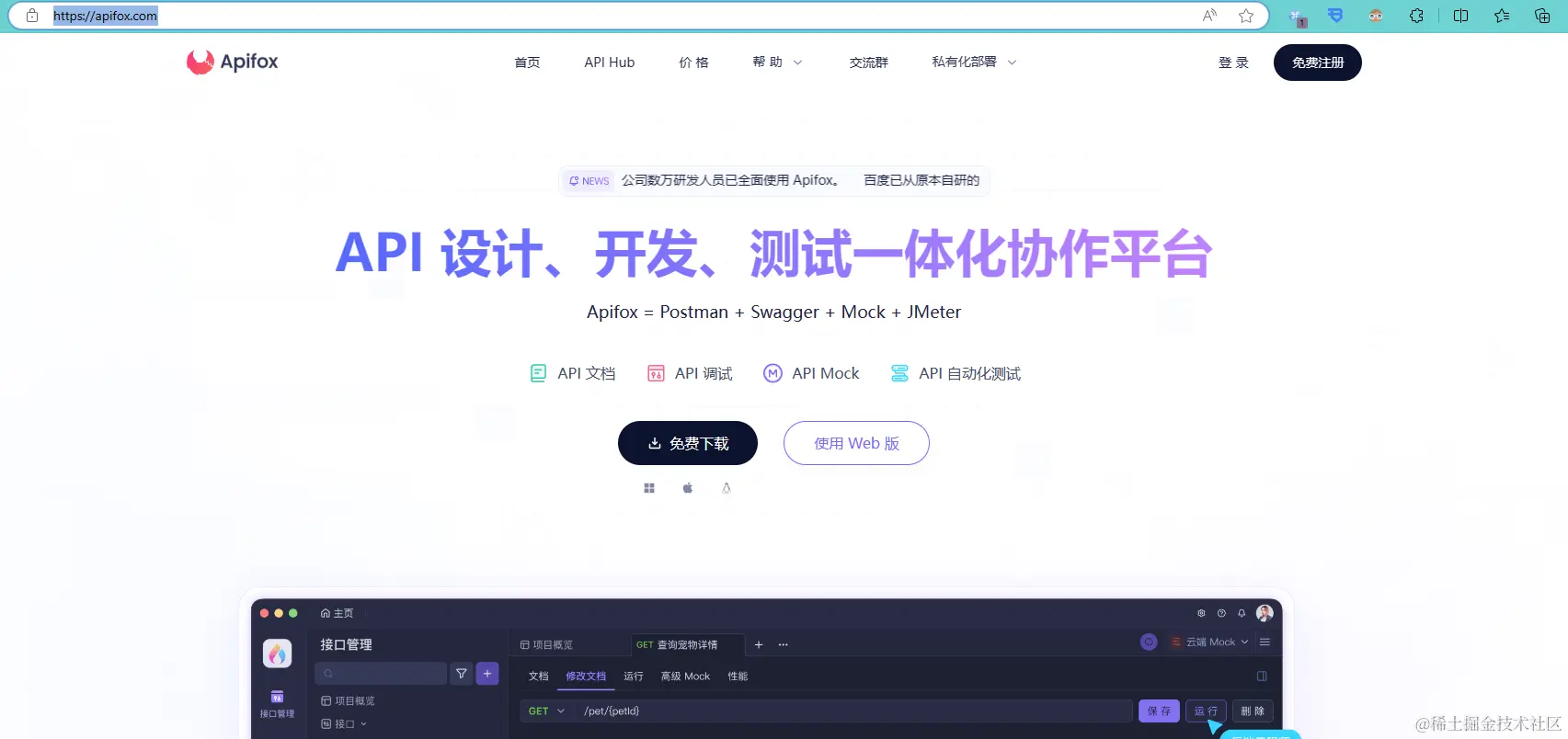
Task: Open the 云端 Mock environment dropdown
Action: (1209, 642)
